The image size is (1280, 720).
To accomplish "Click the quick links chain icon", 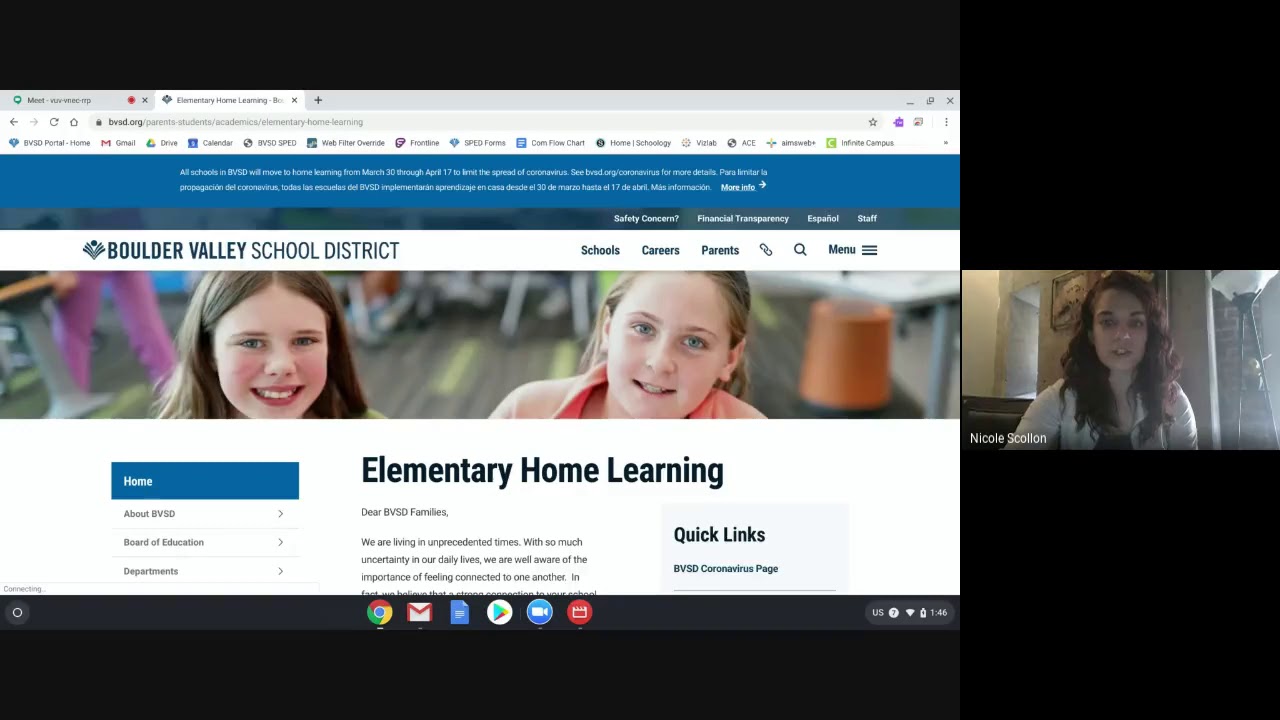I will [766, 250].
